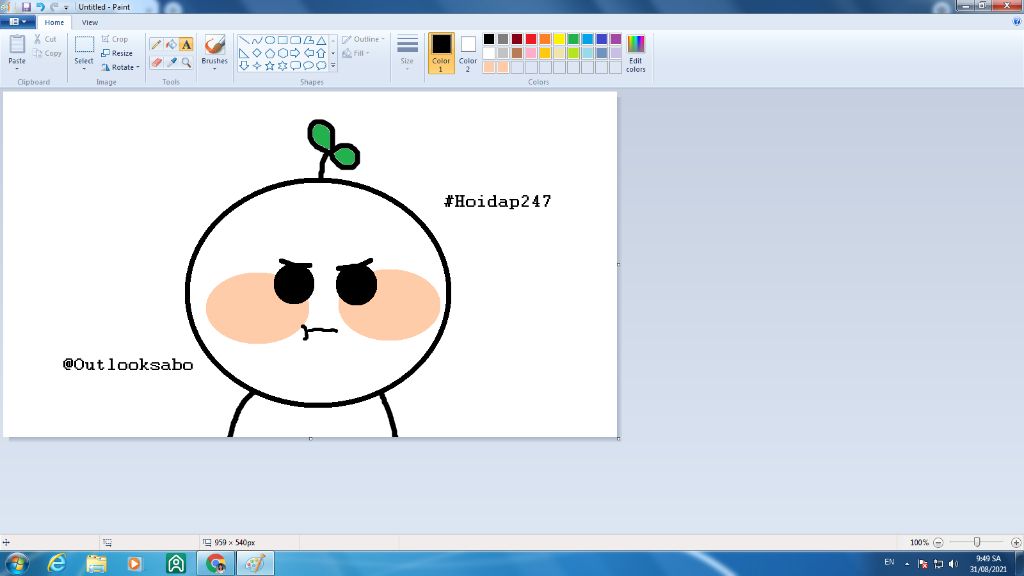Viewport: 1024px width, 576px height.
Task: Click the Copy button
Action: (x=47, y=54)
